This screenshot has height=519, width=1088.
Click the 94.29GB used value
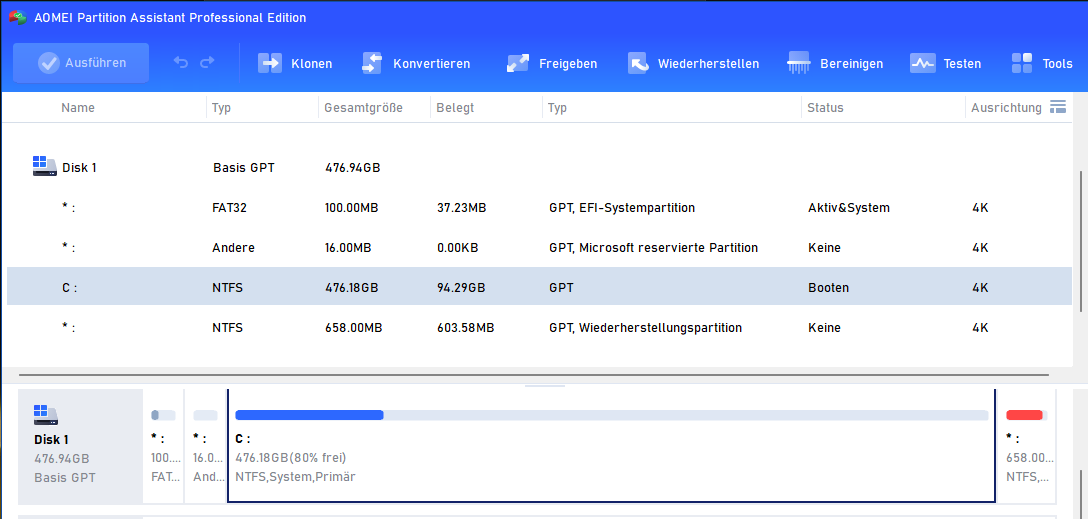pos(461,287)
